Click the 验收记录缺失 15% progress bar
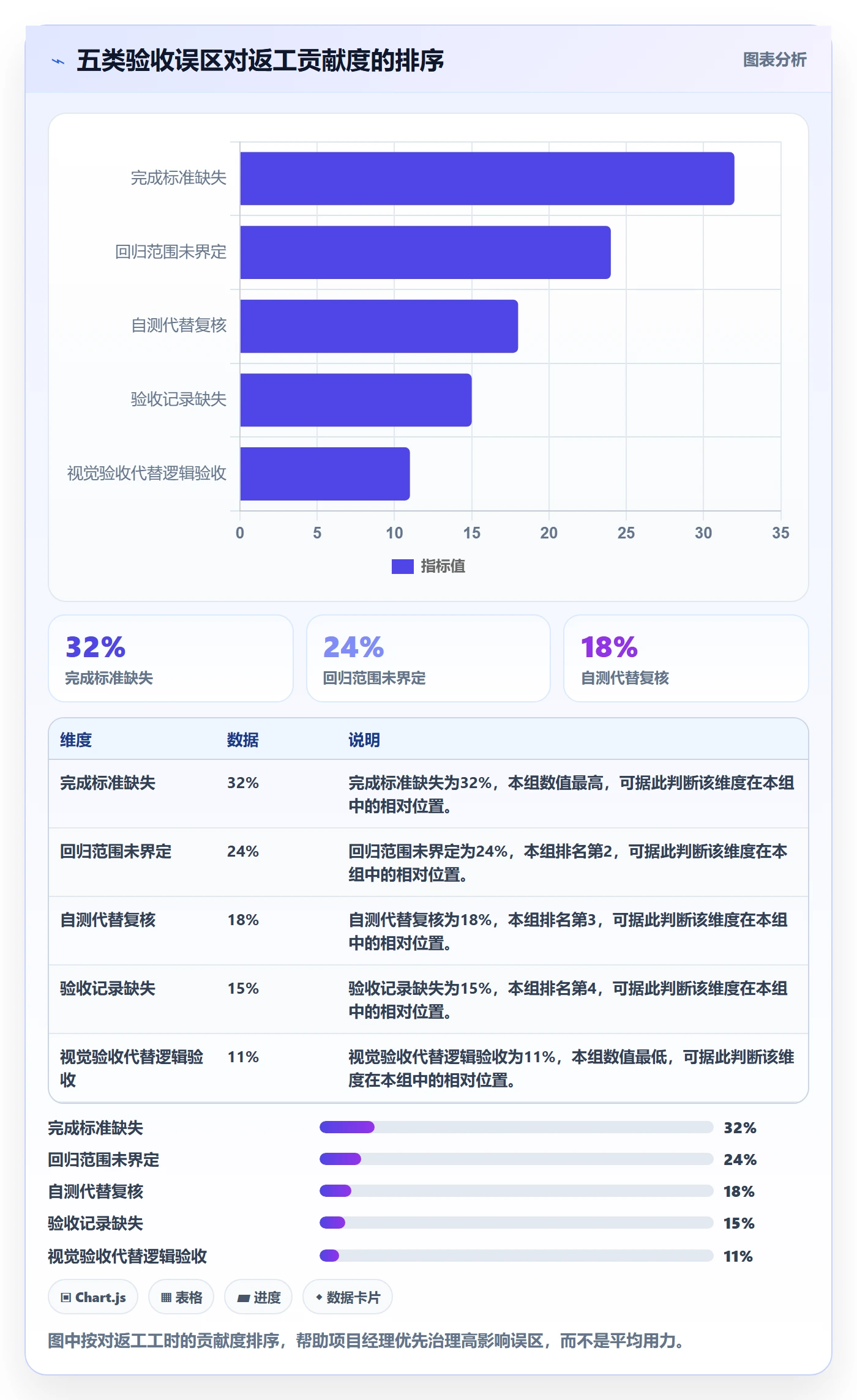This screenshot has height=1400, width=857. 516,1223
